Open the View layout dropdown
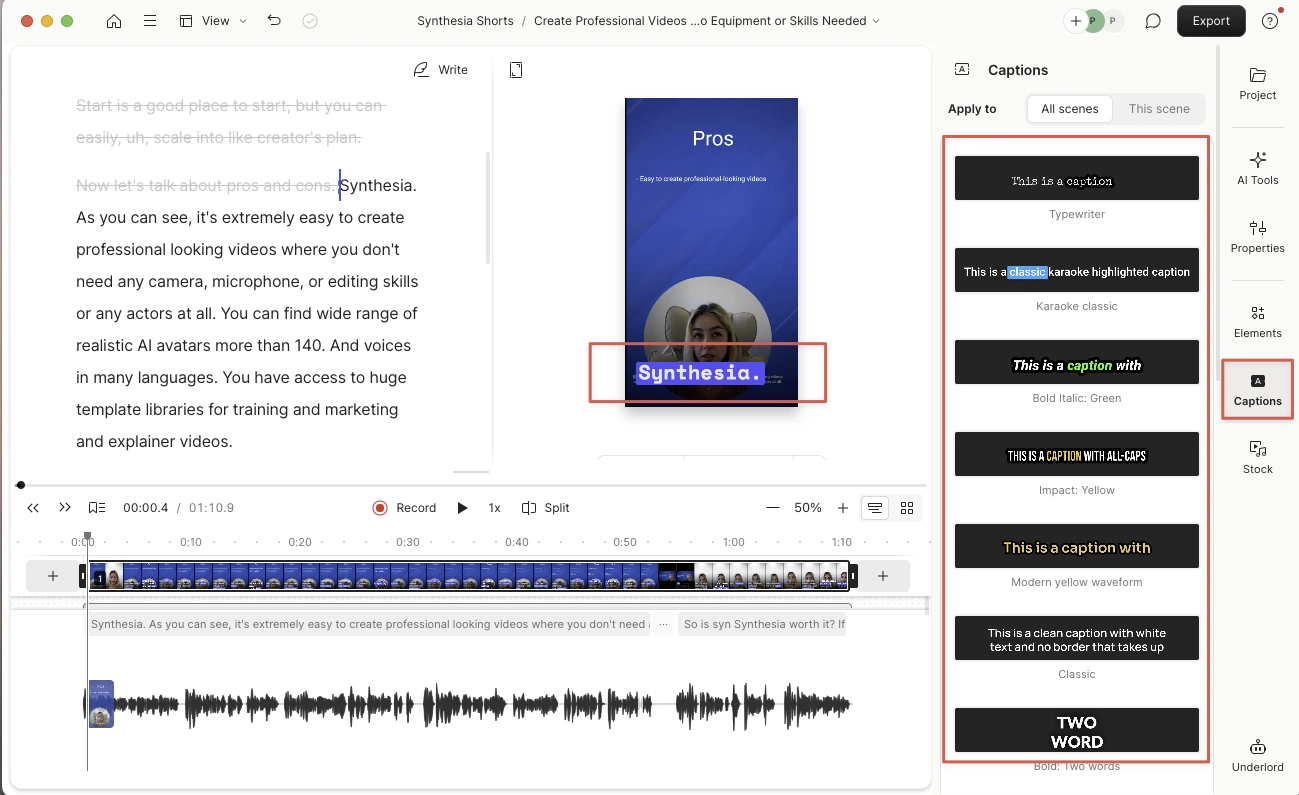Image resolution: width=1299 pixels, height=795 pixels. (213, 21)
